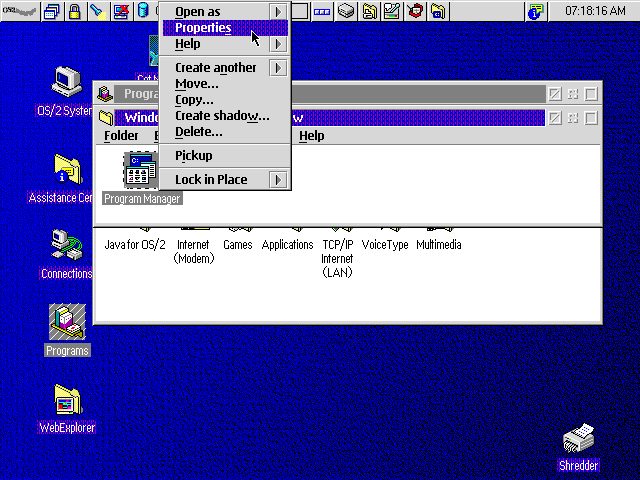Open the Help menu in the window menu bar

tap(312, 136)
